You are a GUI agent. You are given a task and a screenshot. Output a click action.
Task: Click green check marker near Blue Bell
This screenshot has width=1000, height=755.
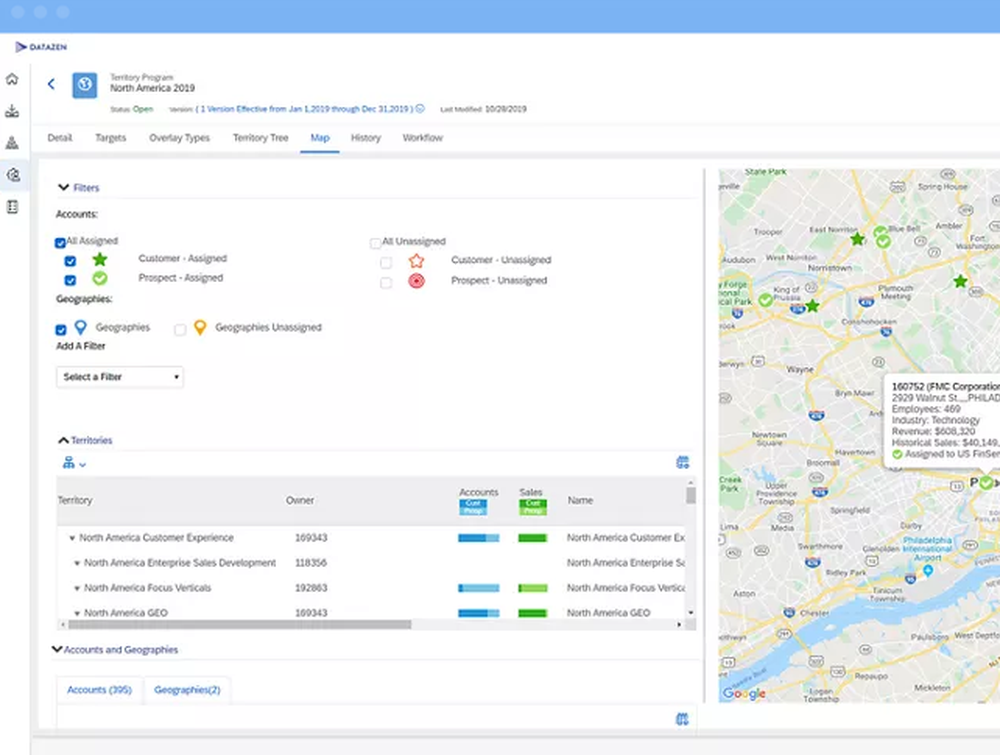(883, 241)
